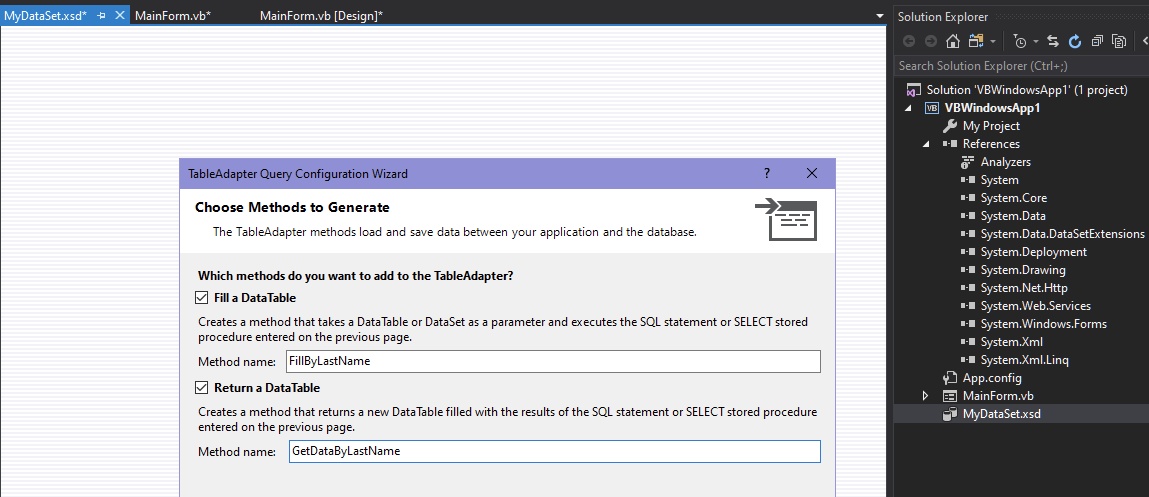Open the document tabs overflow dropdown
The image size is (1149, 497).
tap(879, 16)
